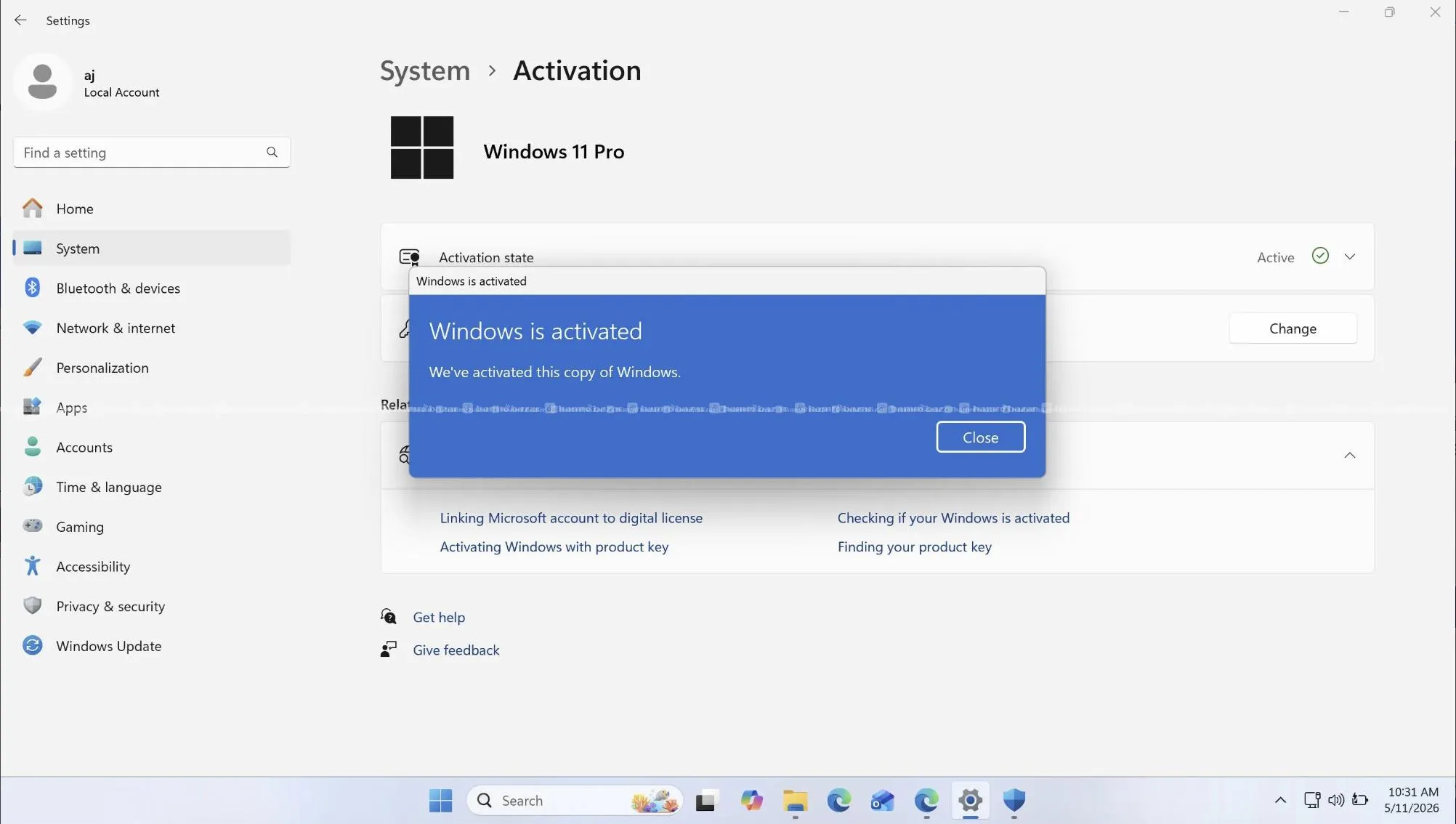Click the Windows 11 Pro logo
Viewport: 1456px width, 824px height.
[422, 148]
